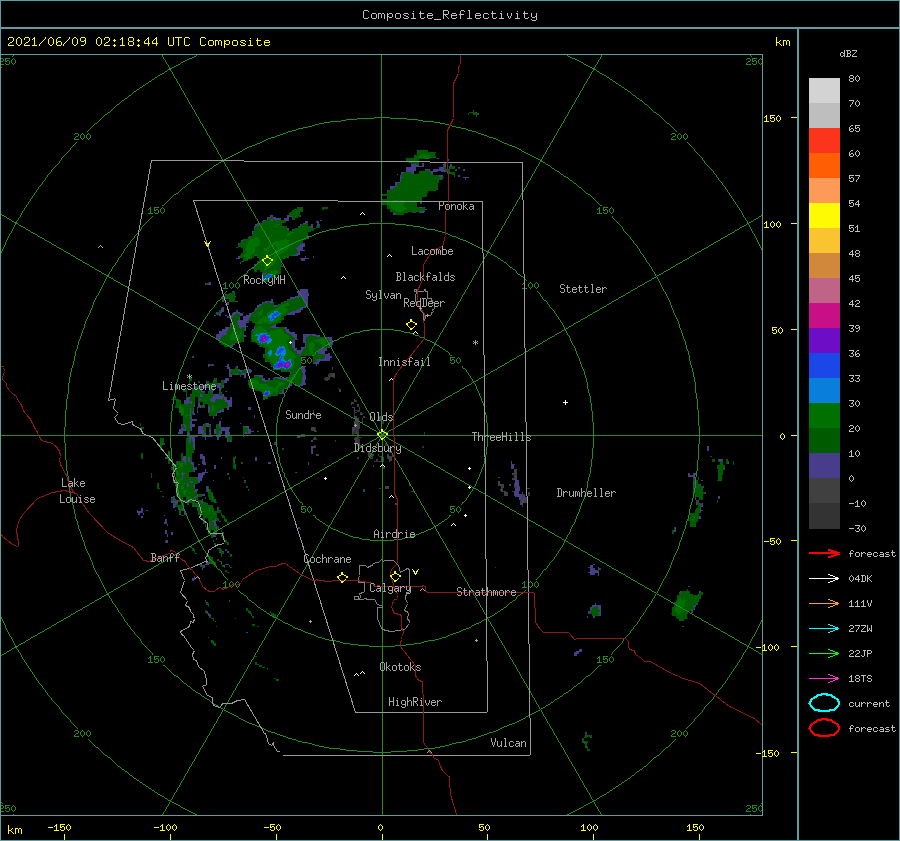This screenshot has height=841, width=900.
Task: Click the Sylvan label
Action: click(383, 295)
